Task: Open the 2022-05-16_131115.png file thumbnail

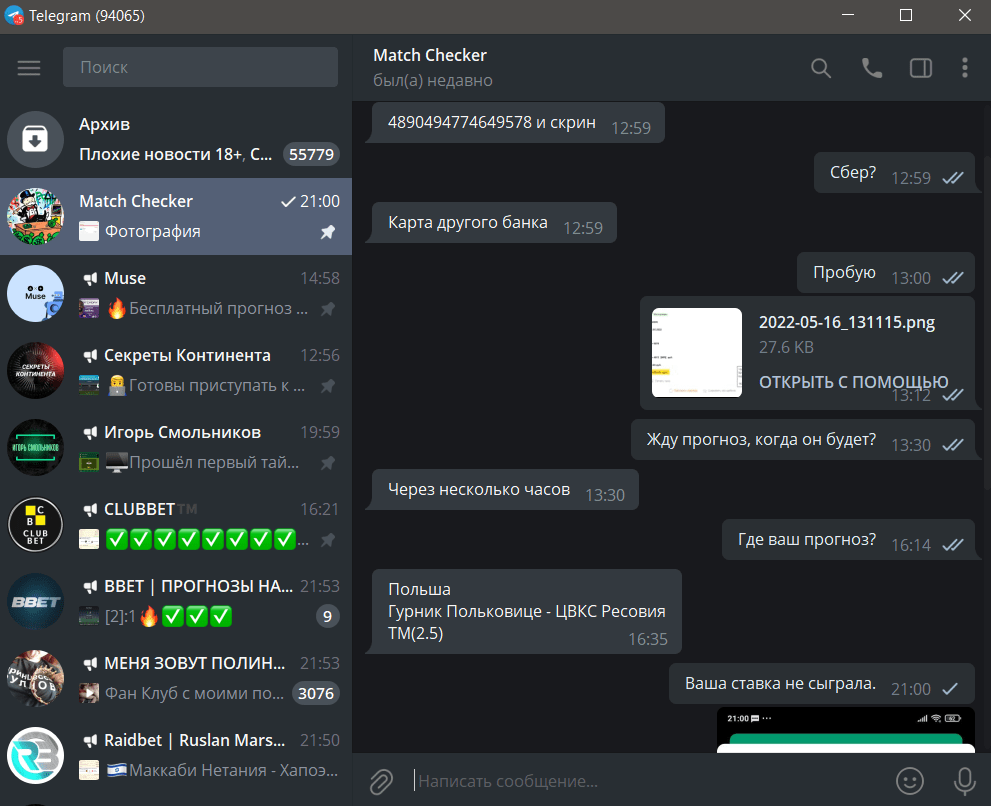Action: (x=696, y=352)
